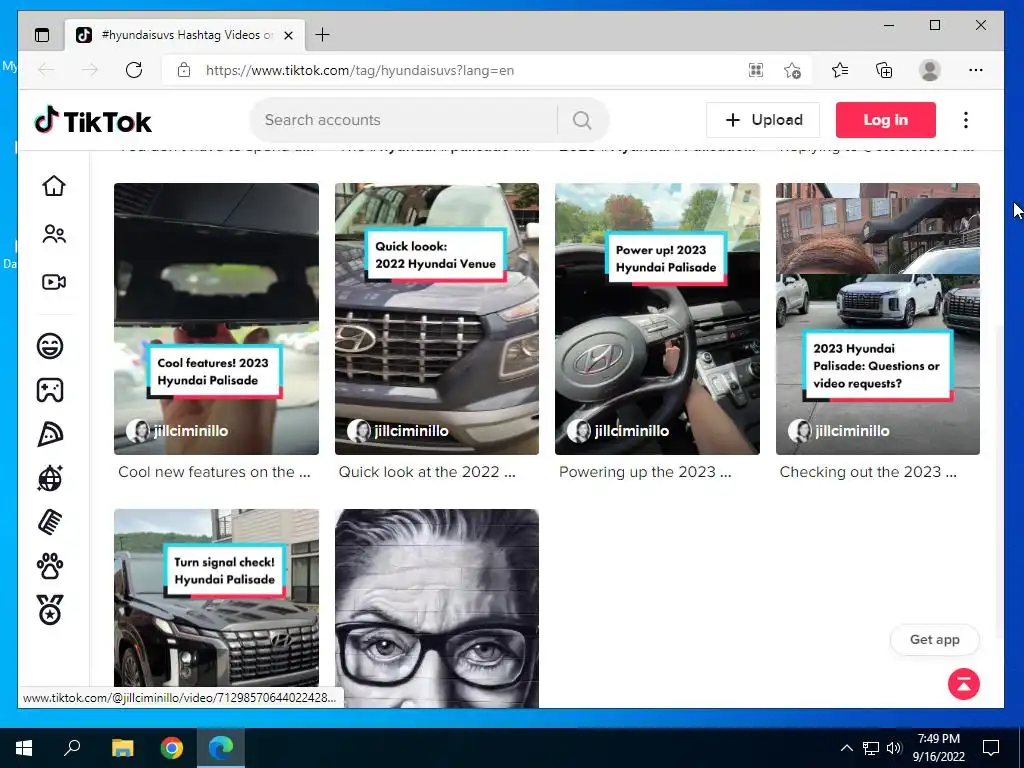1024x768 pixels.
Task: Open TikTok three-dot more options menu
Action: point(966,120)
